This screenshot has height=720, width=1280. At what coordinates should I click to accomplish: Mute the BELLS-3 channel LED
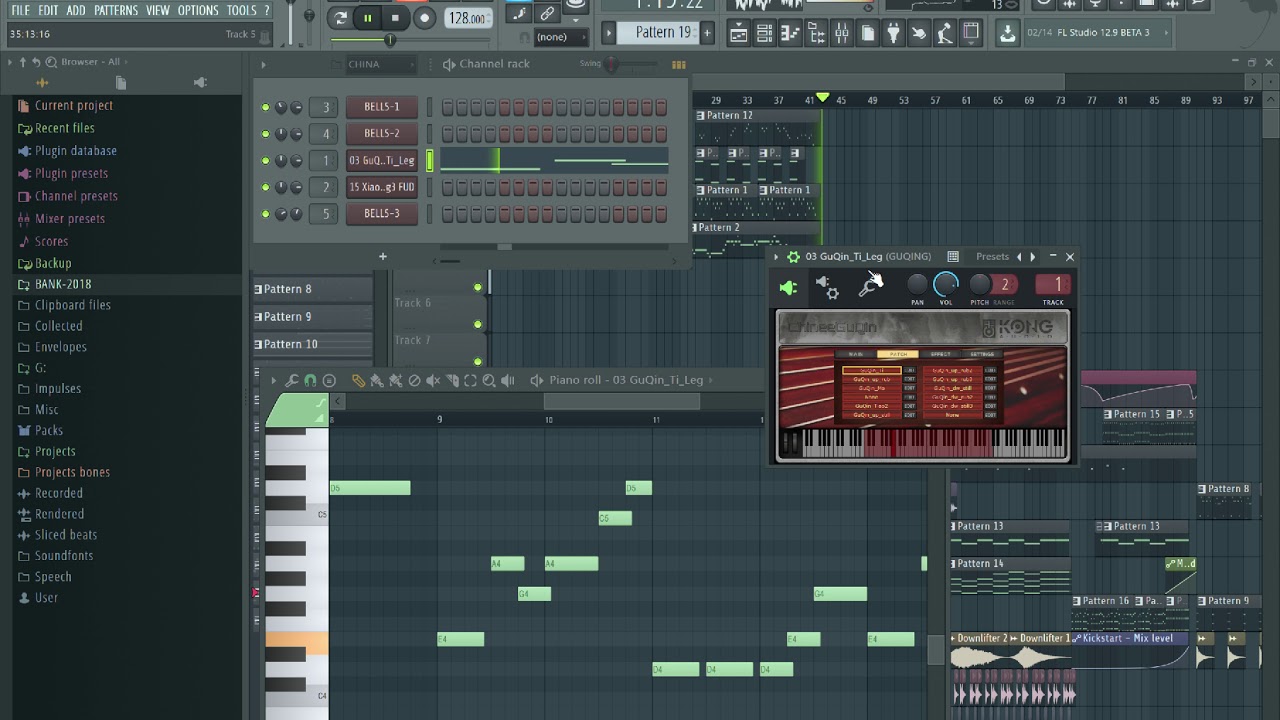click(x=265, y=214)
